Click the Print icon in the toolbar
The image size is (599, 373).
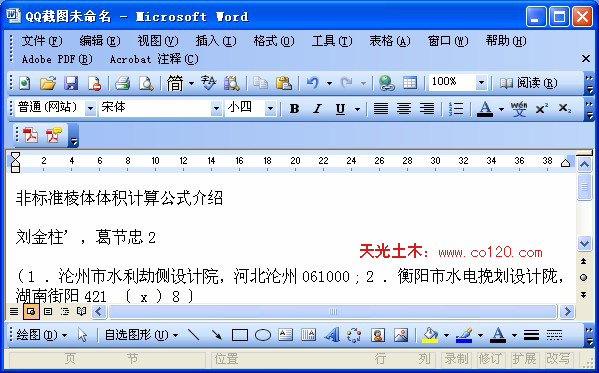123,83
